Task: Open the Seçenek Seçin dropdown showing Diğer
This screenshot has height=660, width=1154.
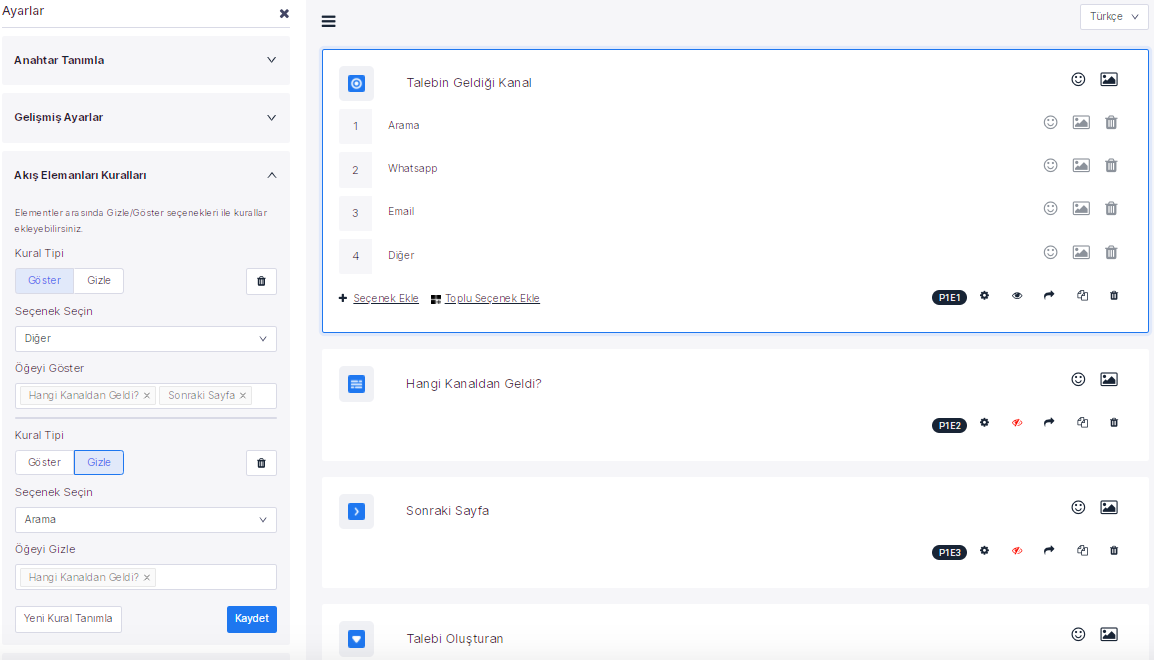Action: pyautogui.click(x=145, y=339)
